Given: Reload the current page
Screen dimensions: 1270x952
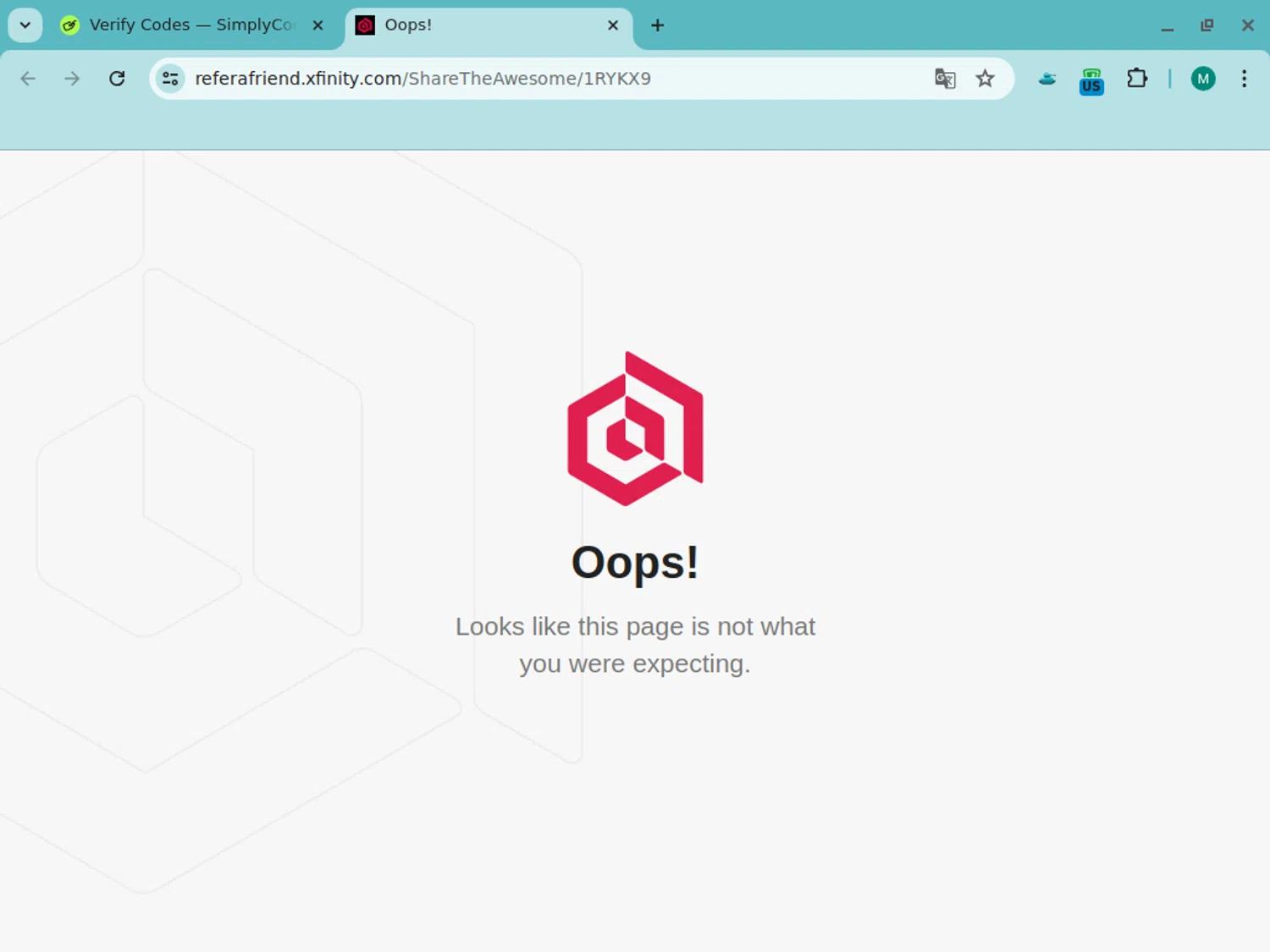Looking at the screenshot, I should [x=117, y=79].
